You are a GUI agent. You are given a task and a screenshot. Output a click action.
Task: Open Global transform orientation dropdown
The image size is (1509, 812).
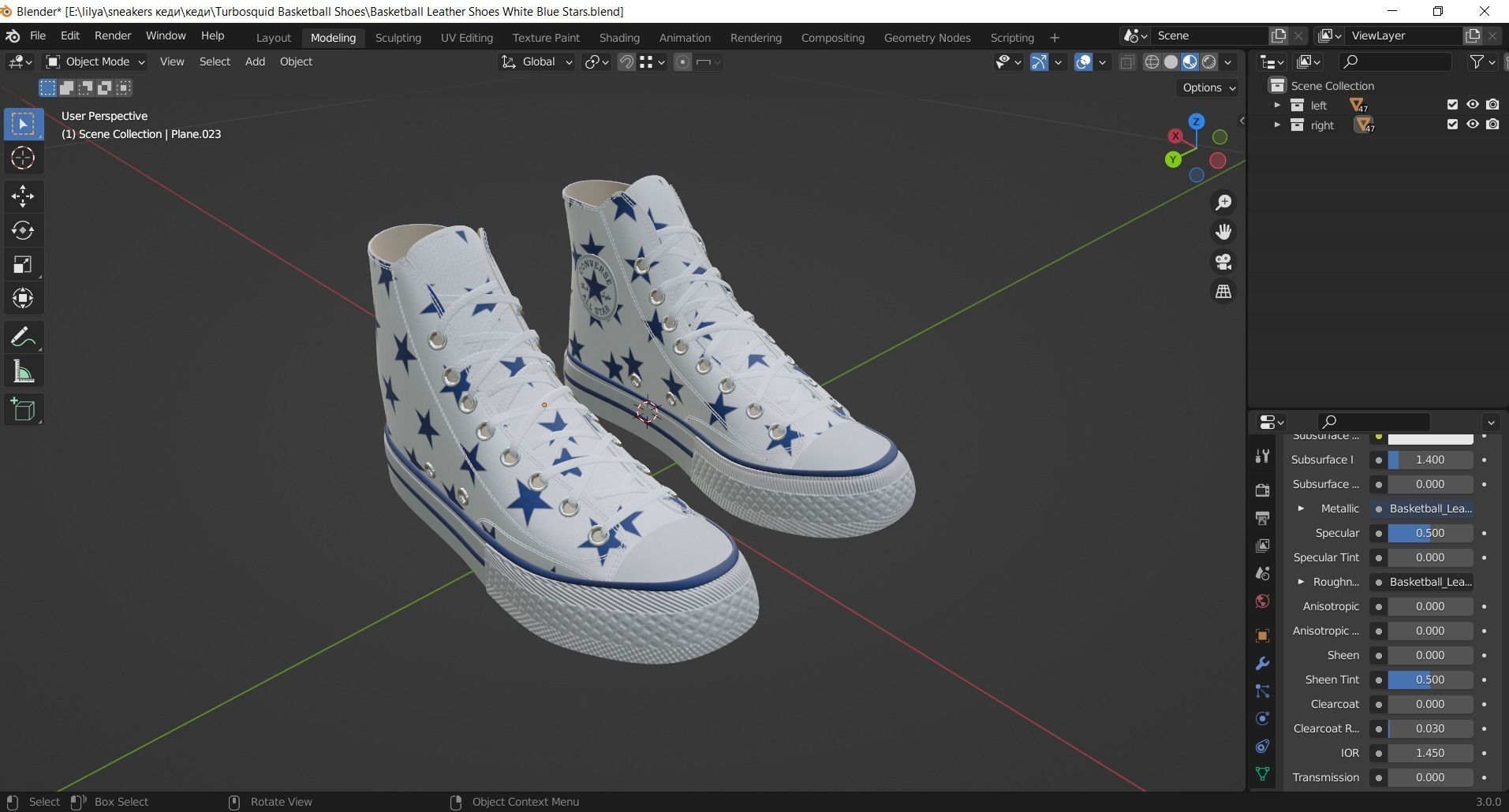(x=536, y=61)
